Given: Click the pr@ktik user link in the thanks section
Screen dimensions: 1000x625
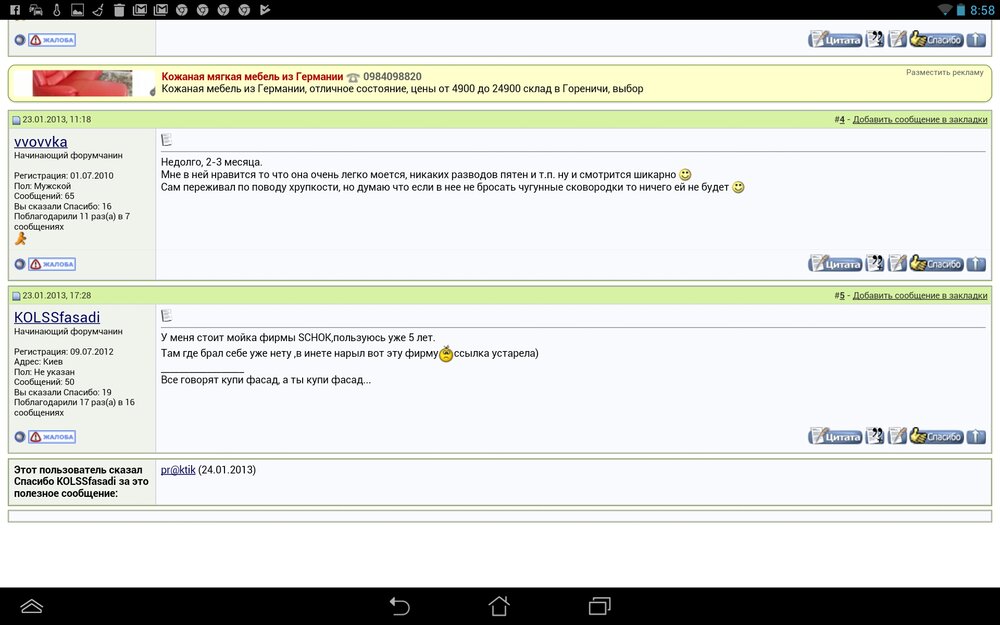Looking at the screenshot, I should 176,469.
